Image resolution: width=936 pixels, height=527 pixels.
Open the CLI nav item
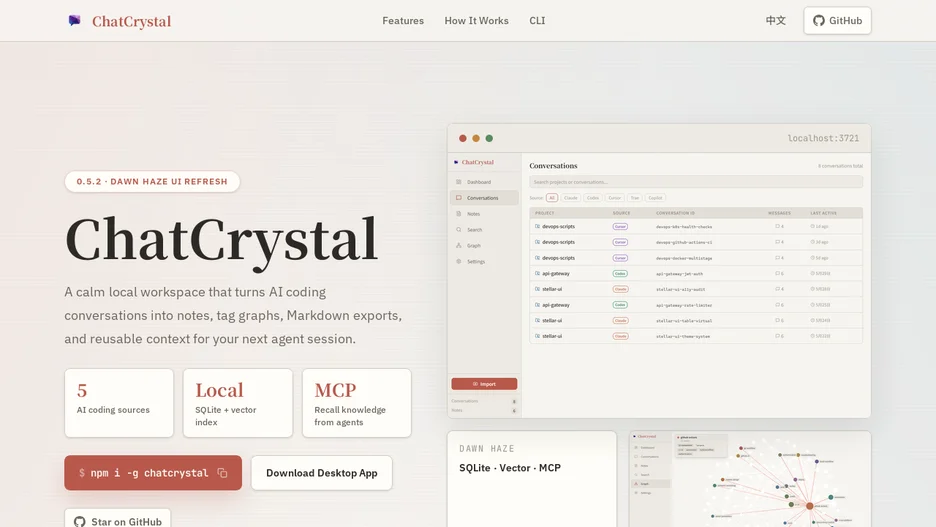pos(537,20)
